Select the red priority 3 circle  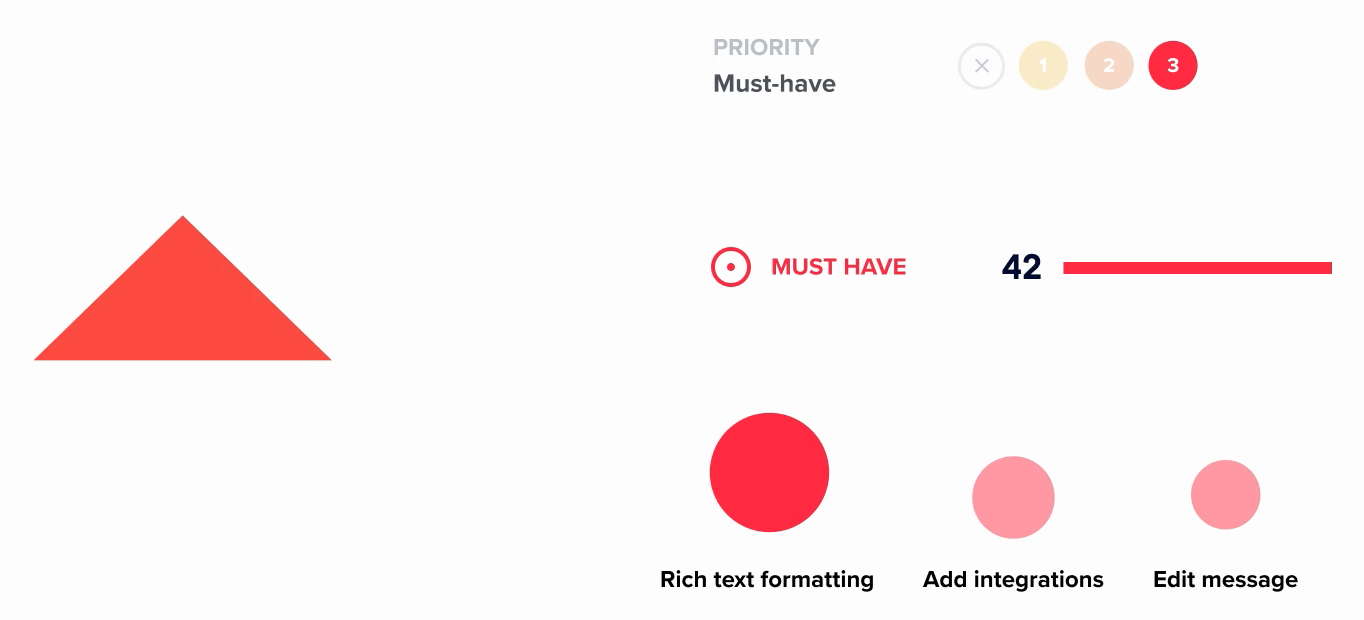(x=1173, y=66)
